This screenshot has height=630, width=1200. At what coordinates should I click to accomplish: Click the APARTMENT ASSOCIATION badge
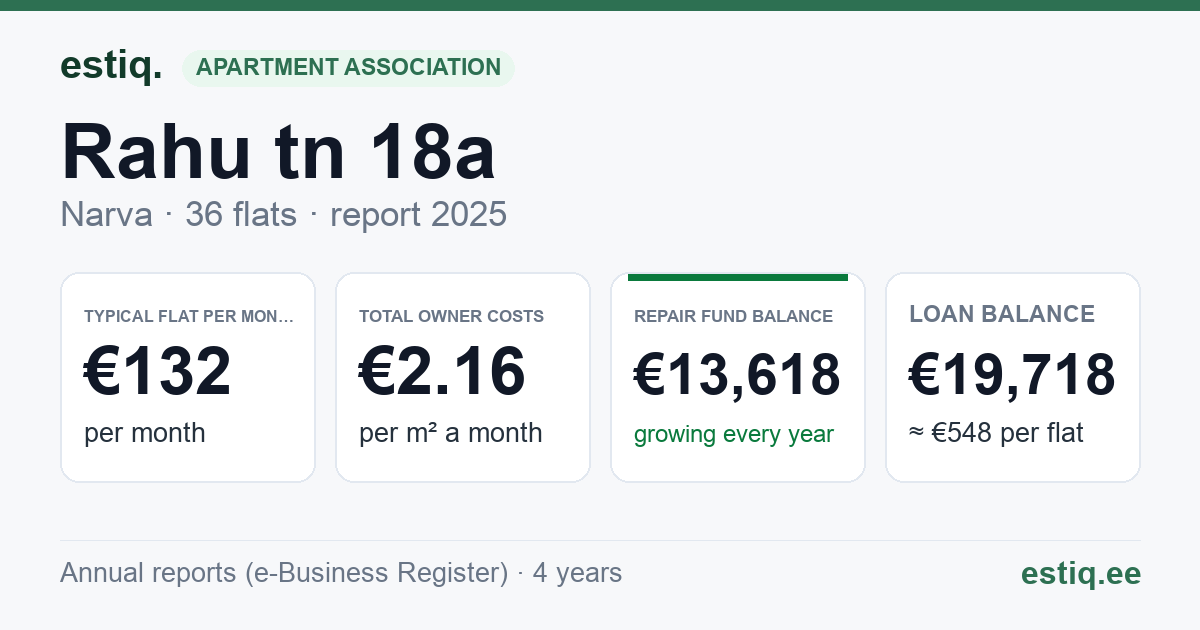[348, 68]
